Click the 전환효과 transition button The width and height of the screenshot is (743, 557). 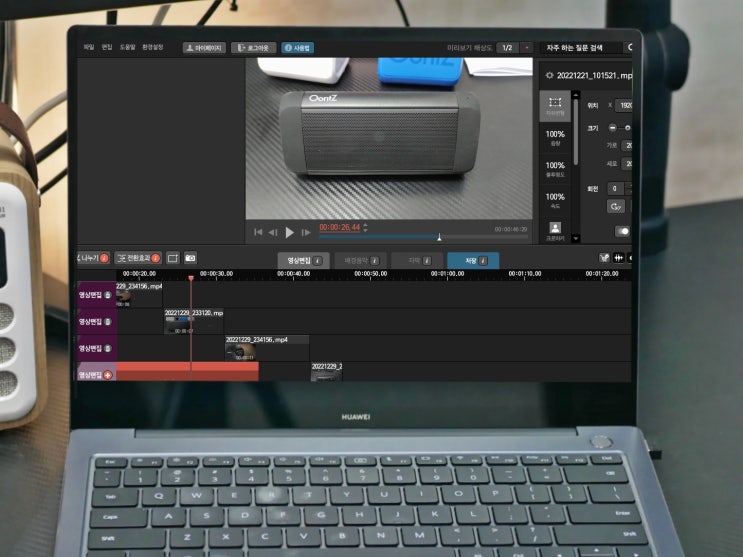[138, 258]
